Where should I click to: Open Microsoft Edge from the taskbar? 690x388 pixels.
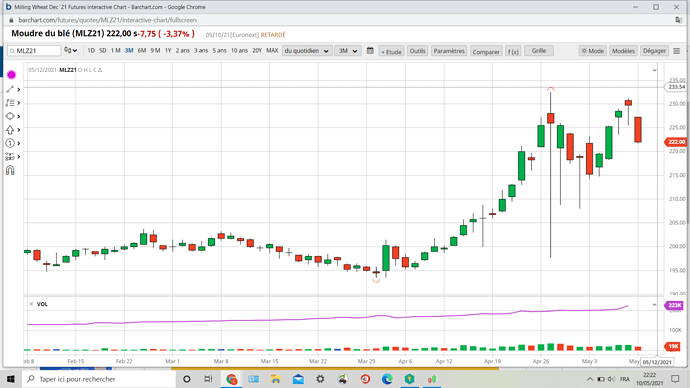point(387,379)
